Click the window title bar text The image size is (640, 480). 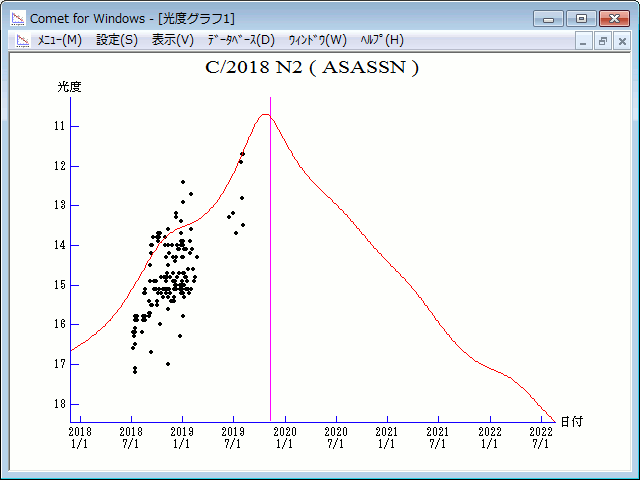[132, 18]
